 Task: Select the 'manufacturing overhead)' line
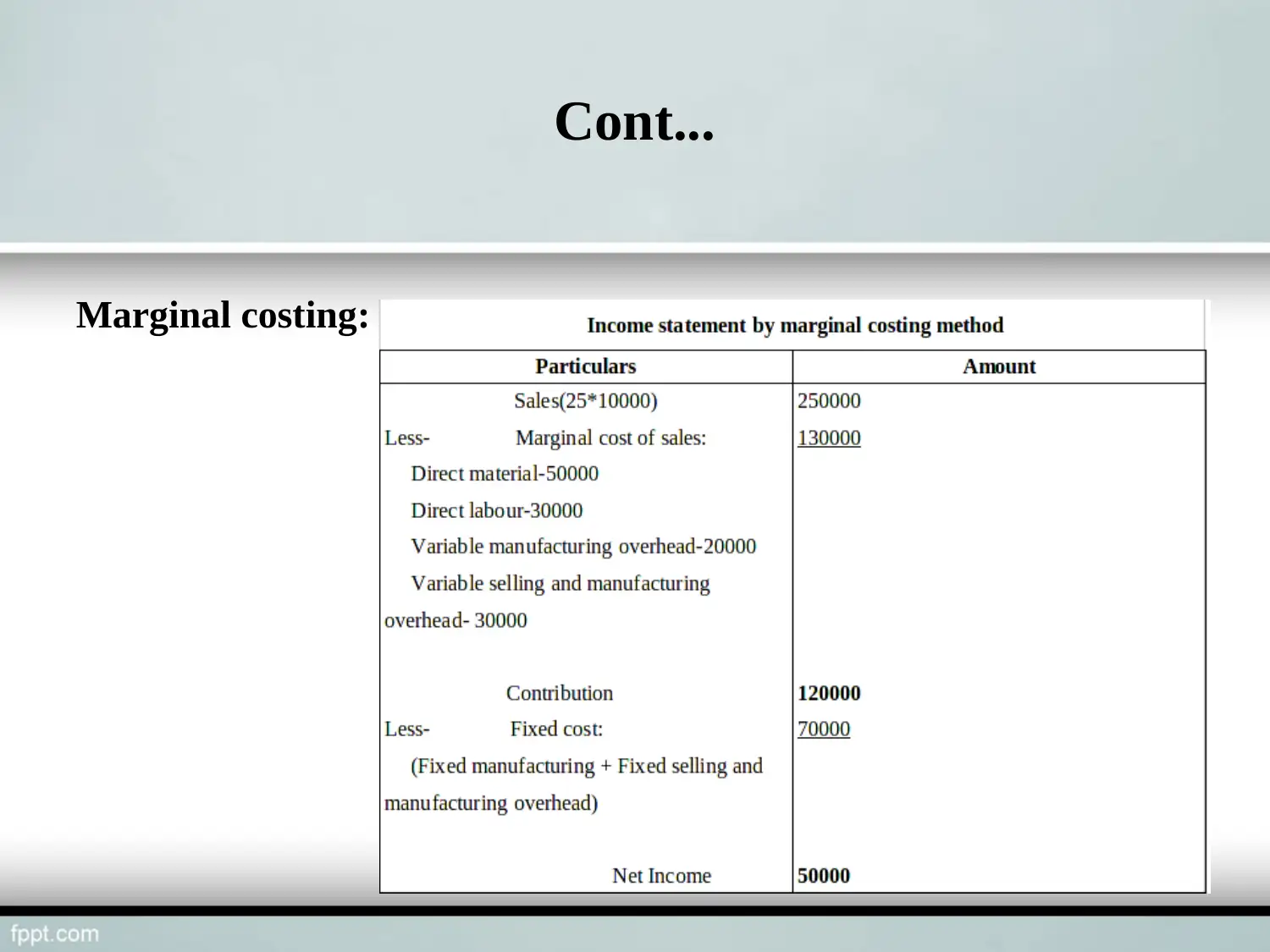pos(491,803)
